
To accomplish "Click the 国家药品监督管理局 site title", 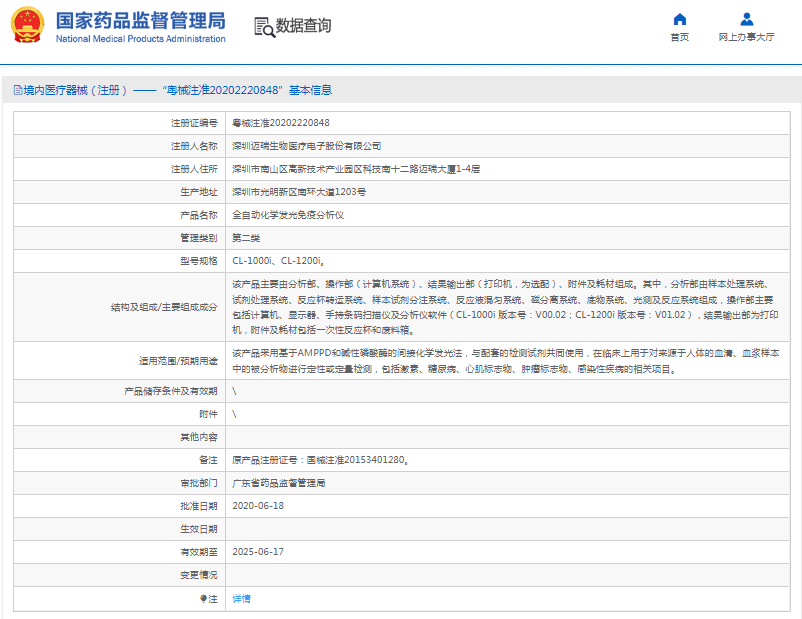I will pos(140,21).
